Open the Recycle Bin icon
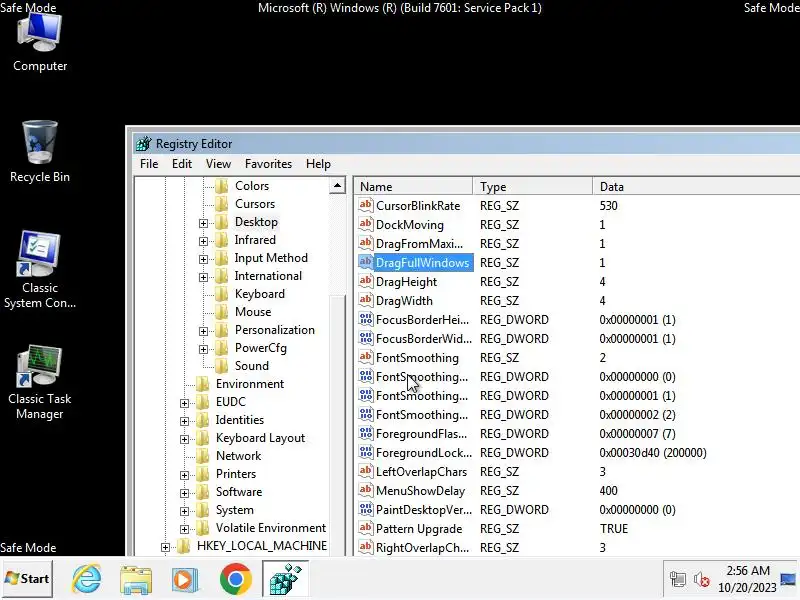This screenshot has width=800, height=600. coord(40,152)
